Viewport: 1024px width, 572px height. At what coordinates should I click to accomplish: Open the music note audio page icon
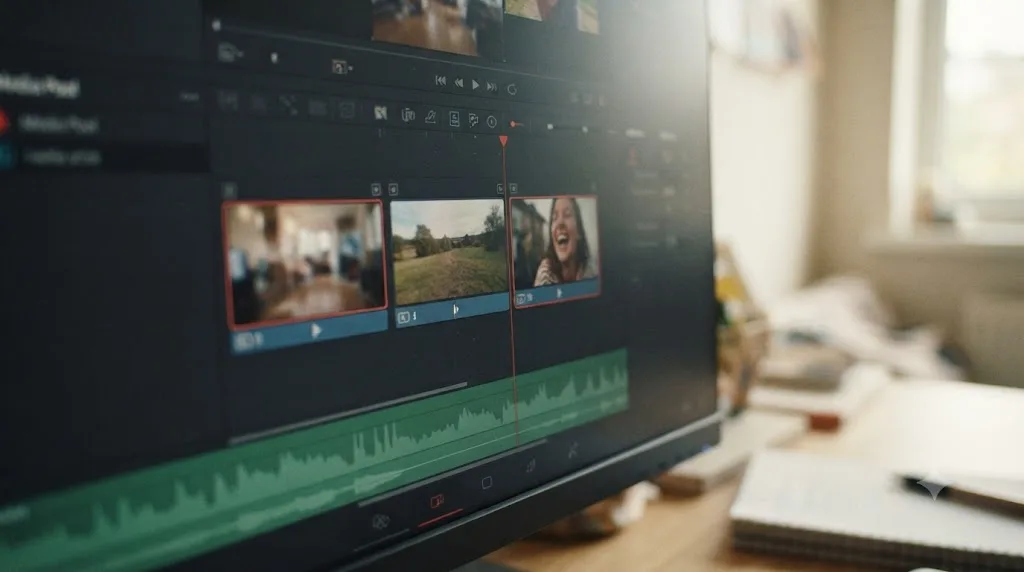coord(531,465)
